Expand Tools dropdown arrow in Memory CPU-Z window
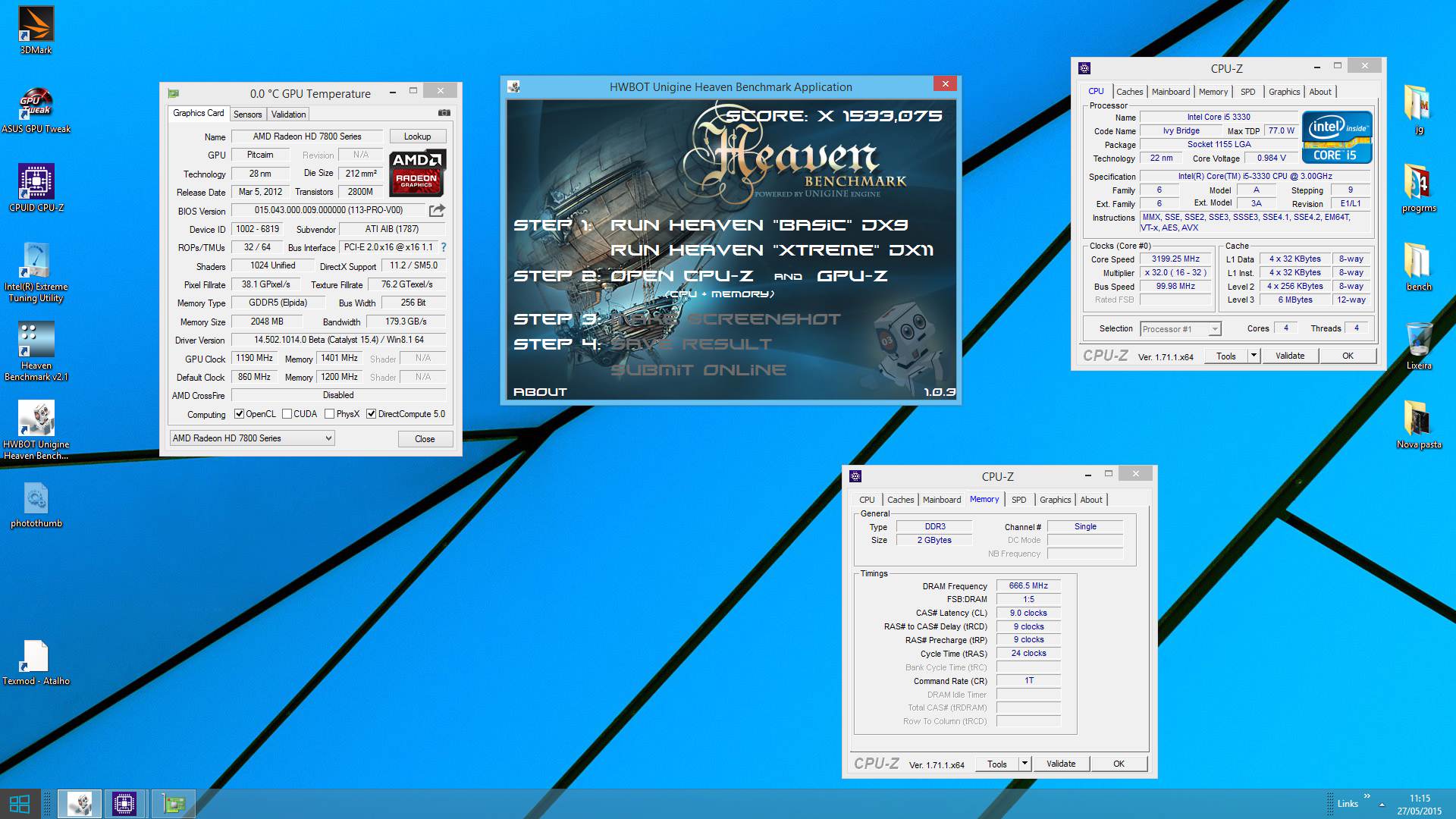 (1025, 764)
